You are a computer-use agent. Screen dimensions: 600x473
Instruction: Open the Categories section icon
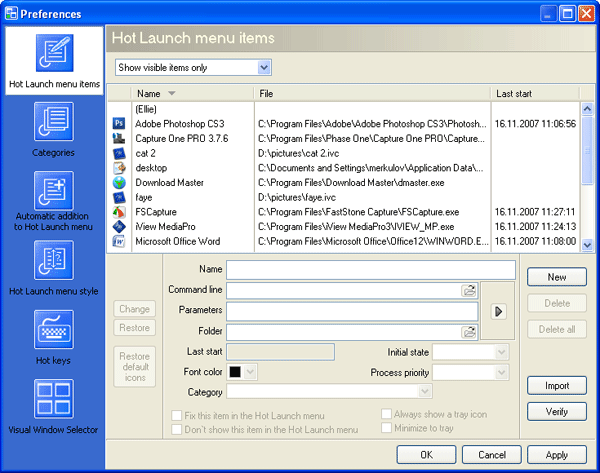pos(54,122)
